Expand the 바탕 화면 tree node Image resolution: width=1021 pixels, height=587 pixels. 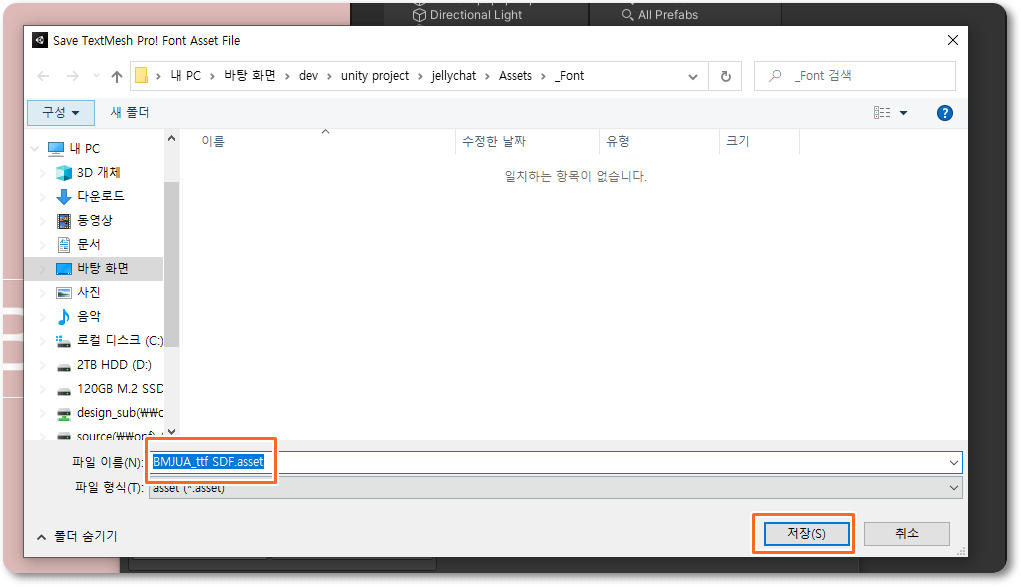coord(43,268)
